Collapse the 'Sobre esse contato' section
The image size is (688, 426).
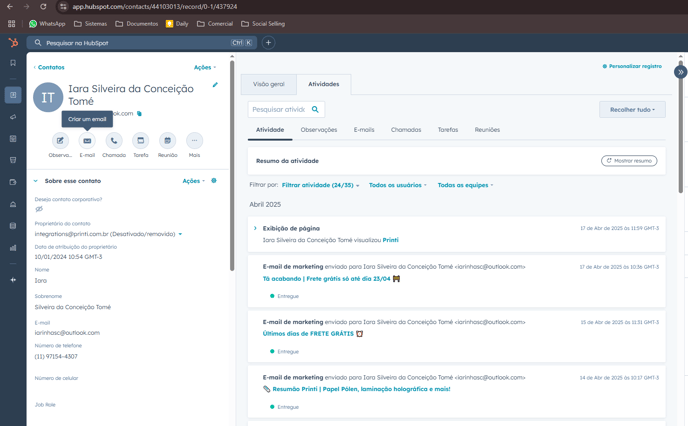click(x=36, y=181)
